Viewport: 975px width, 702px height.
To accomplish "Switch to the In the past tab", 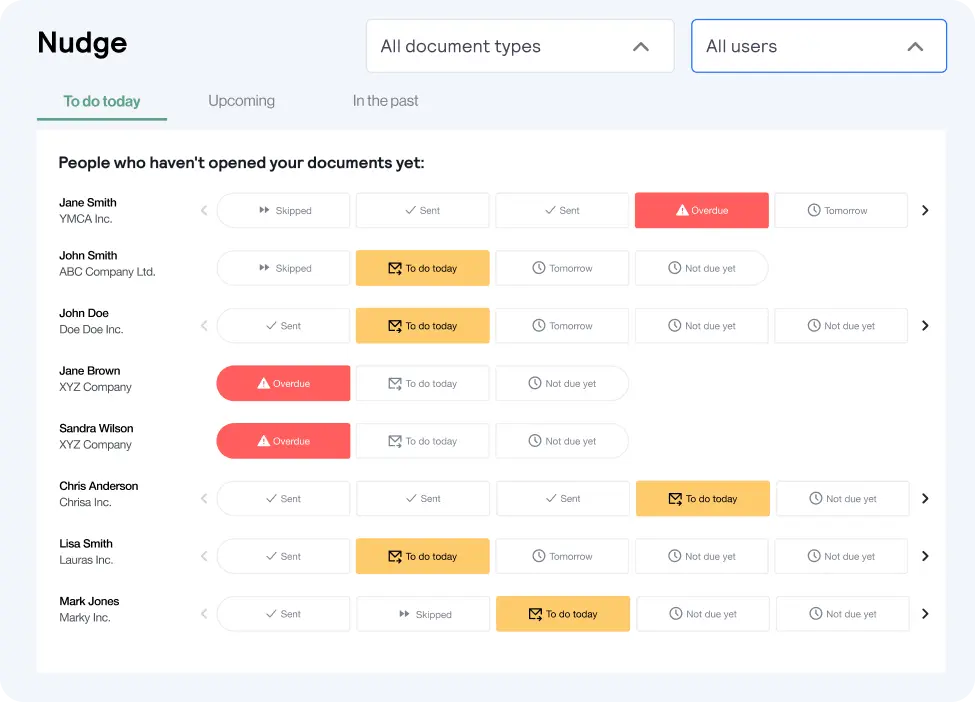I will click(x=385, y=100).
